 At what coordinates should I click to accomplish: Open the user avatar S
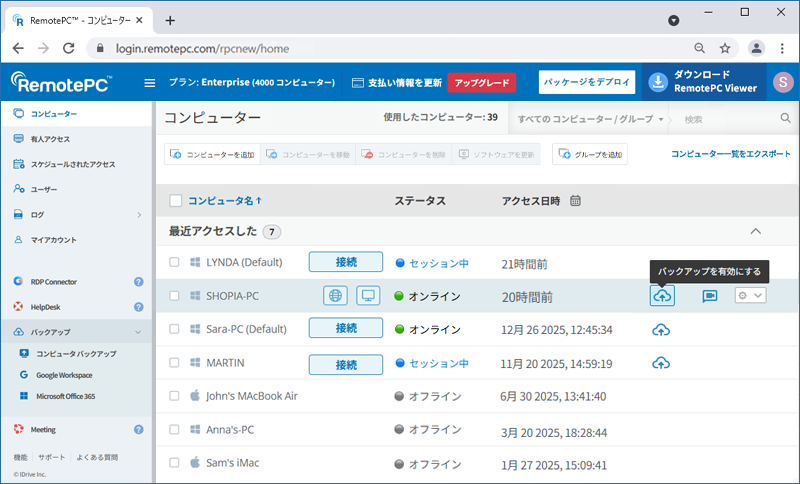pyautogui.click(x=783, y=82)
